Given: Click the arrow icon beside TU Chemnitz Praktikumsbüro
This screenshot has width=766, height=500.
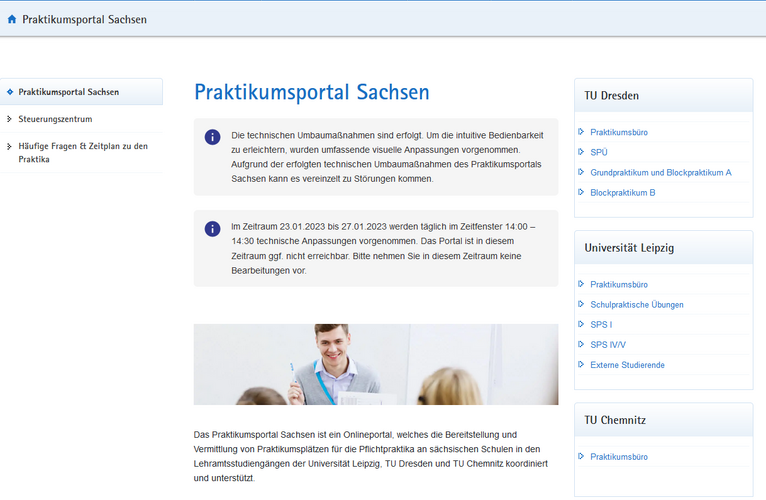Looking at the screenshot, I should pyautogui.click(x=581, y=456).
